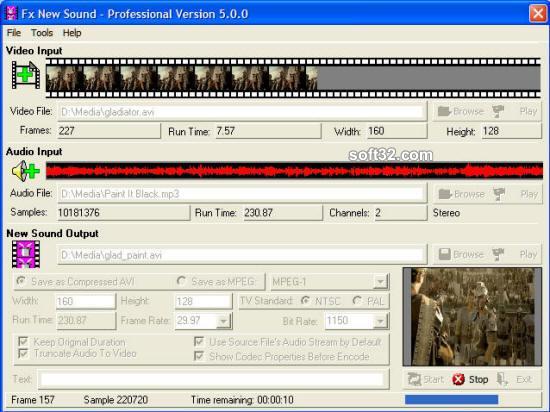Click the Text input field
Viewport: 550px width, 412px height.
click(213, 379)
